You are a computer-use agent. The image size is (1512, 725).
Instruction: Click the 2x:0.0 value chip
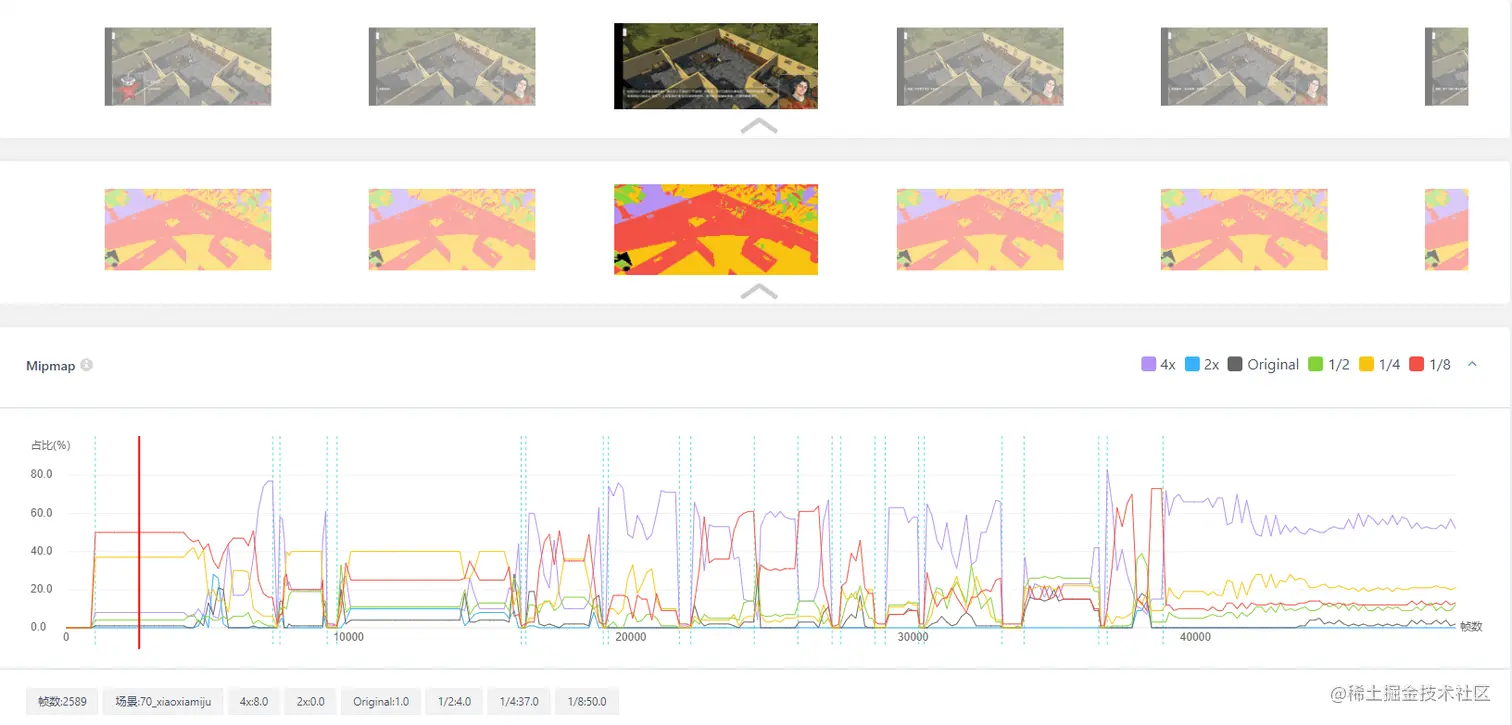tap(311, 702)
